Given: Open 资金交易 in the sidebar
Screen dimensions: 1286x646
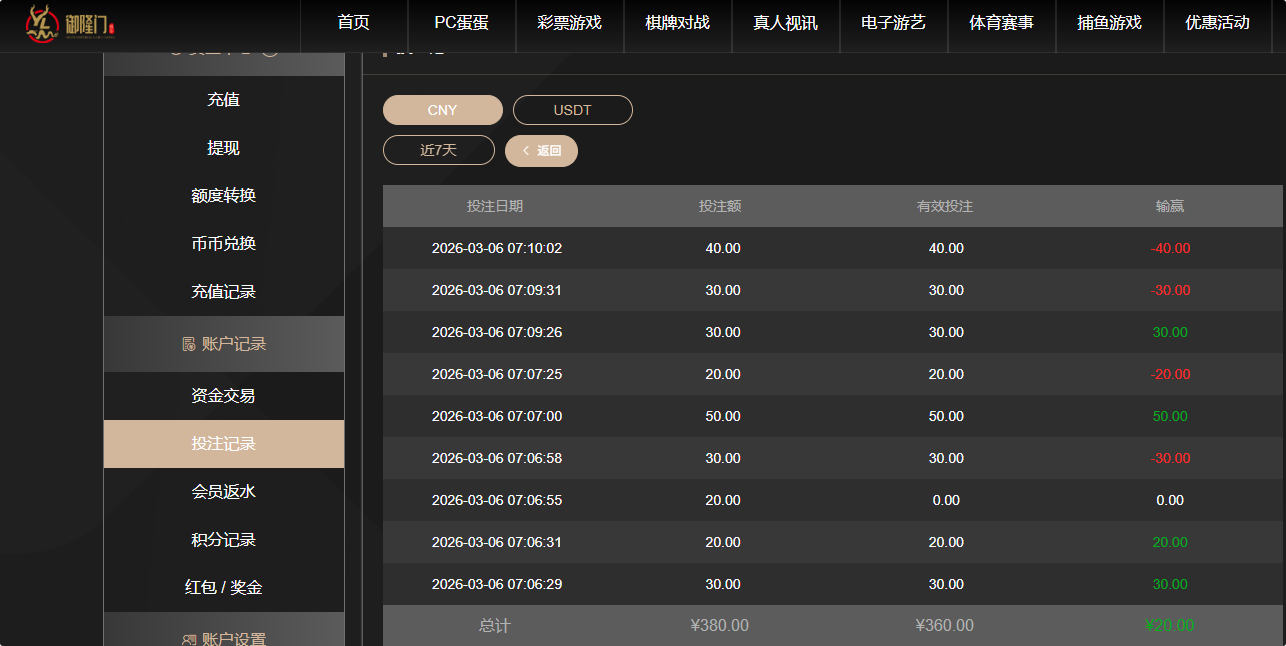Looking at the screenshot, I should pyautogui.click(x=222, y=395).
